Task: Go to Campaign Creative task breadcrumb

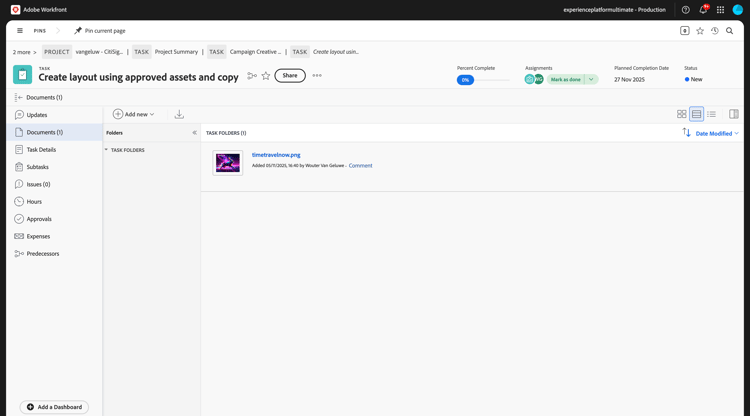Action: [255, 52]
